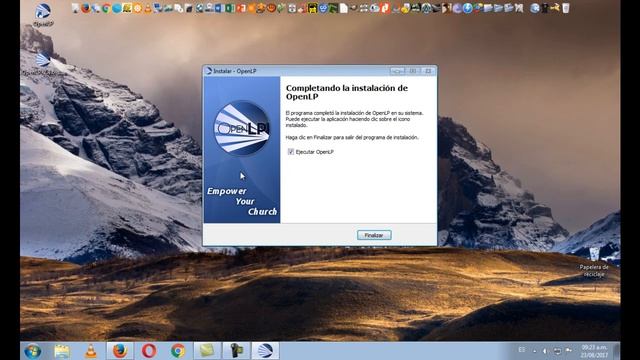
Task: Open Firefox from the taskbar
Action: pyautogui.click(x=120, y=351)
